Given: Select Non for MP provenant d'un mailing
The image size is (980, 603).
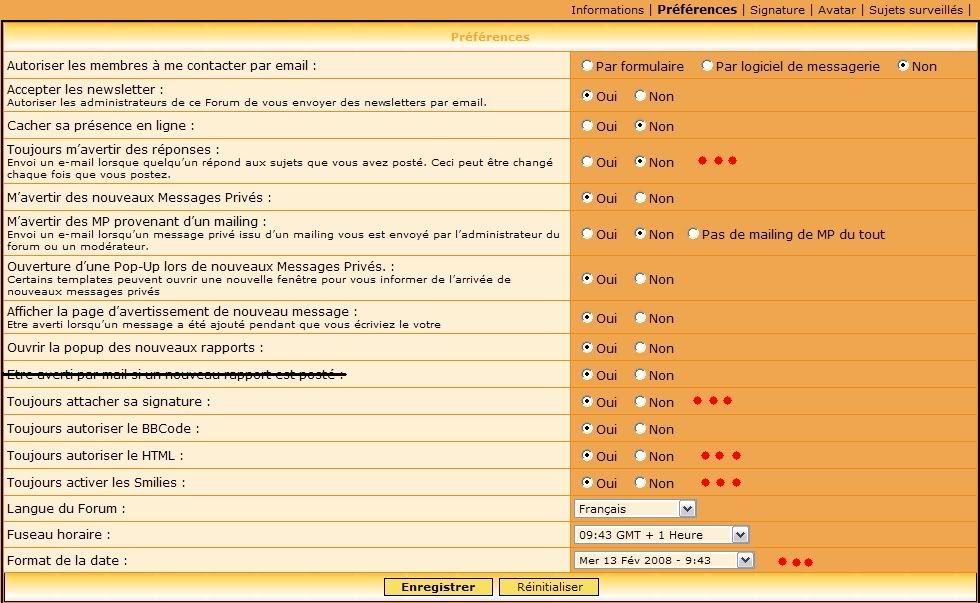Looking at the screenshot, I should coord(640,234).
